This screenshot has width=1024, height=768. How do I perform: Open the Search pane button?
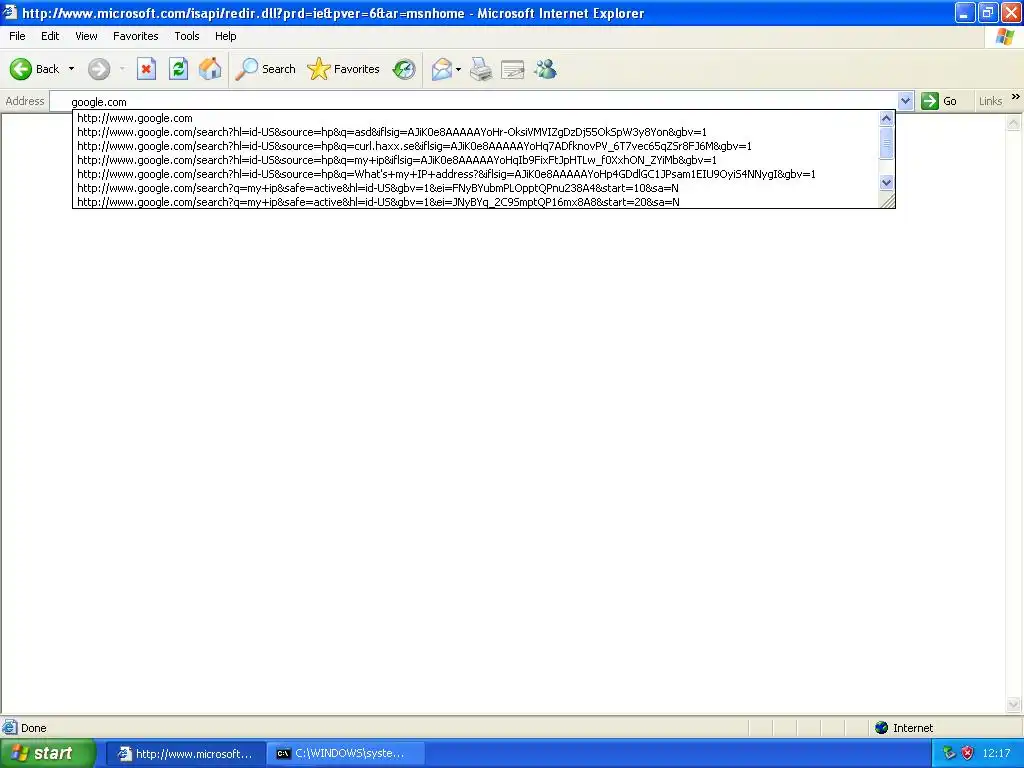[x=266, y=69]
